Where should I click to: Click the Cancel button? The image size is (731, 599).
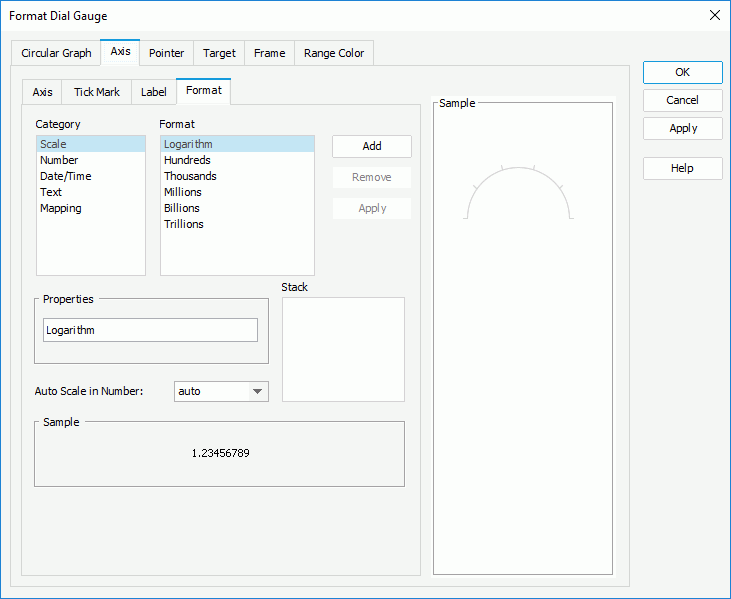tap(683, 100)
